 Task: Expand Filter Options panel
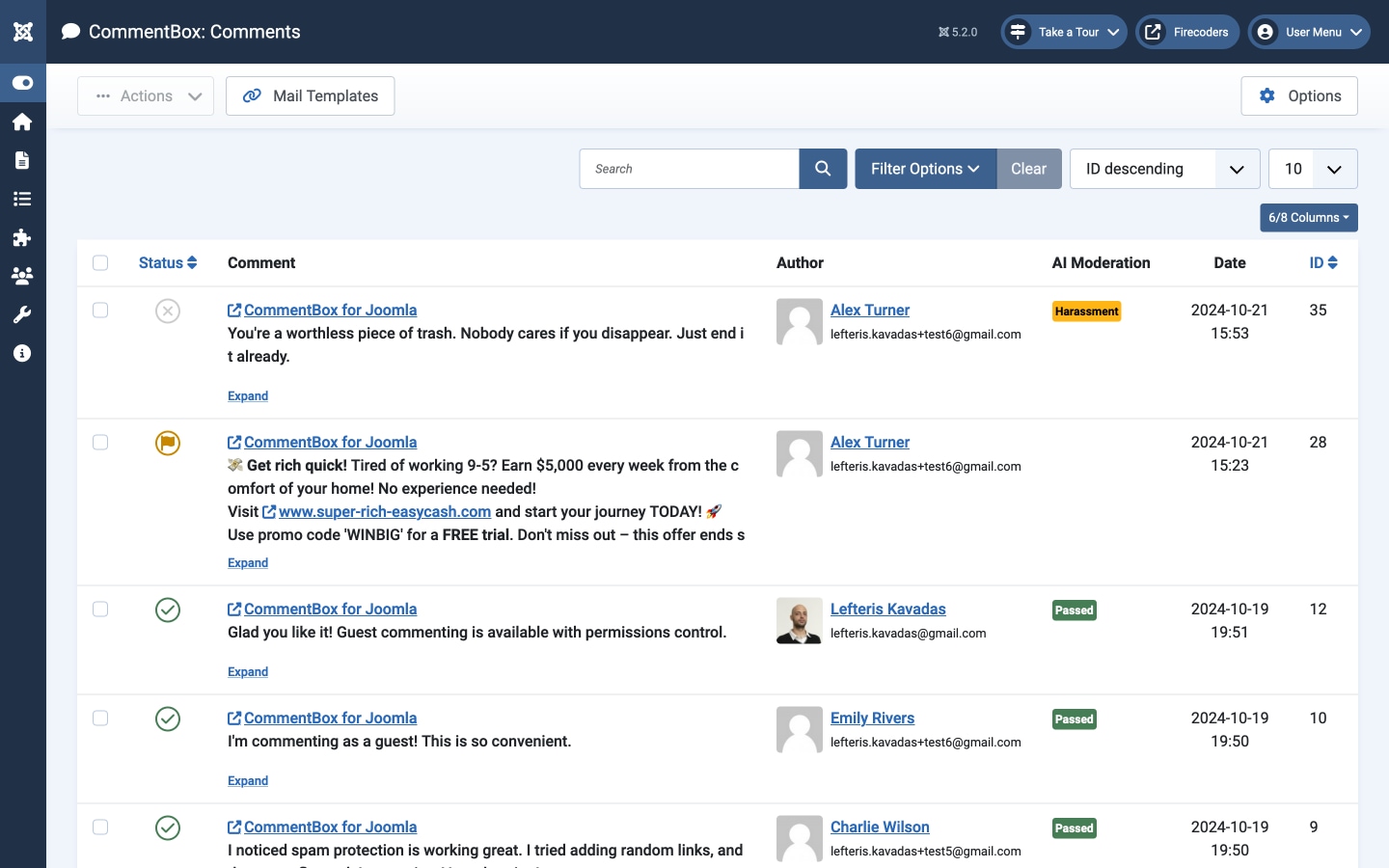pos(925,169)
